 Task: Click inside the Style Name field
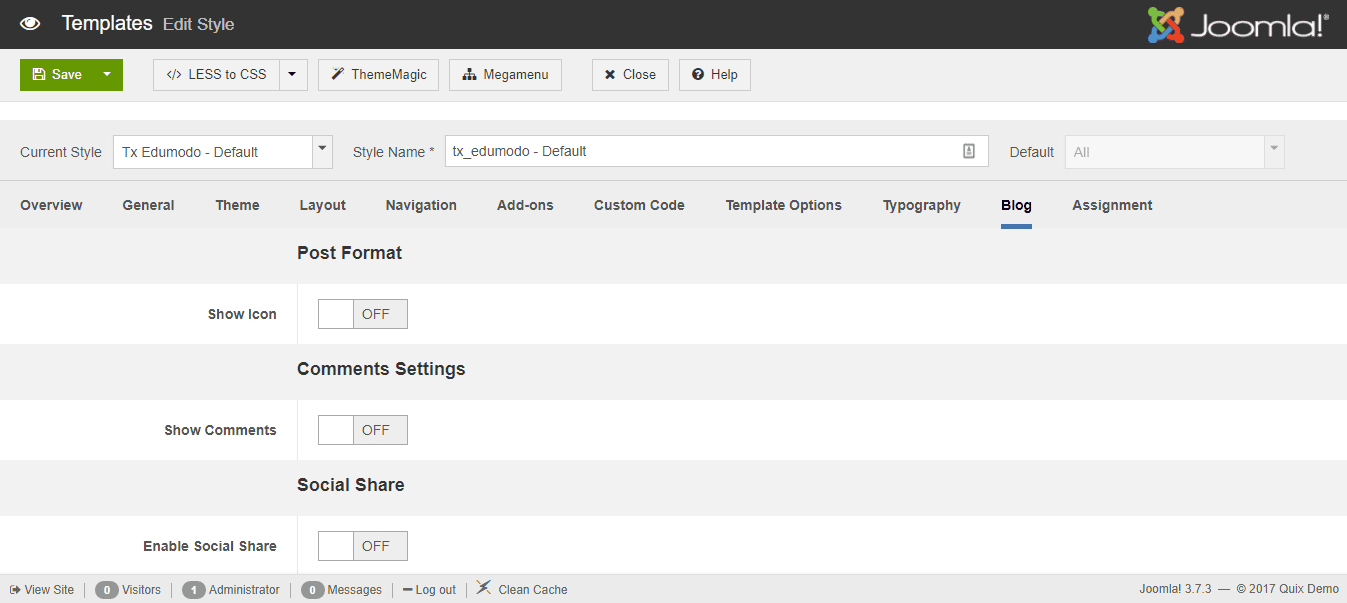tap(700, 151)
